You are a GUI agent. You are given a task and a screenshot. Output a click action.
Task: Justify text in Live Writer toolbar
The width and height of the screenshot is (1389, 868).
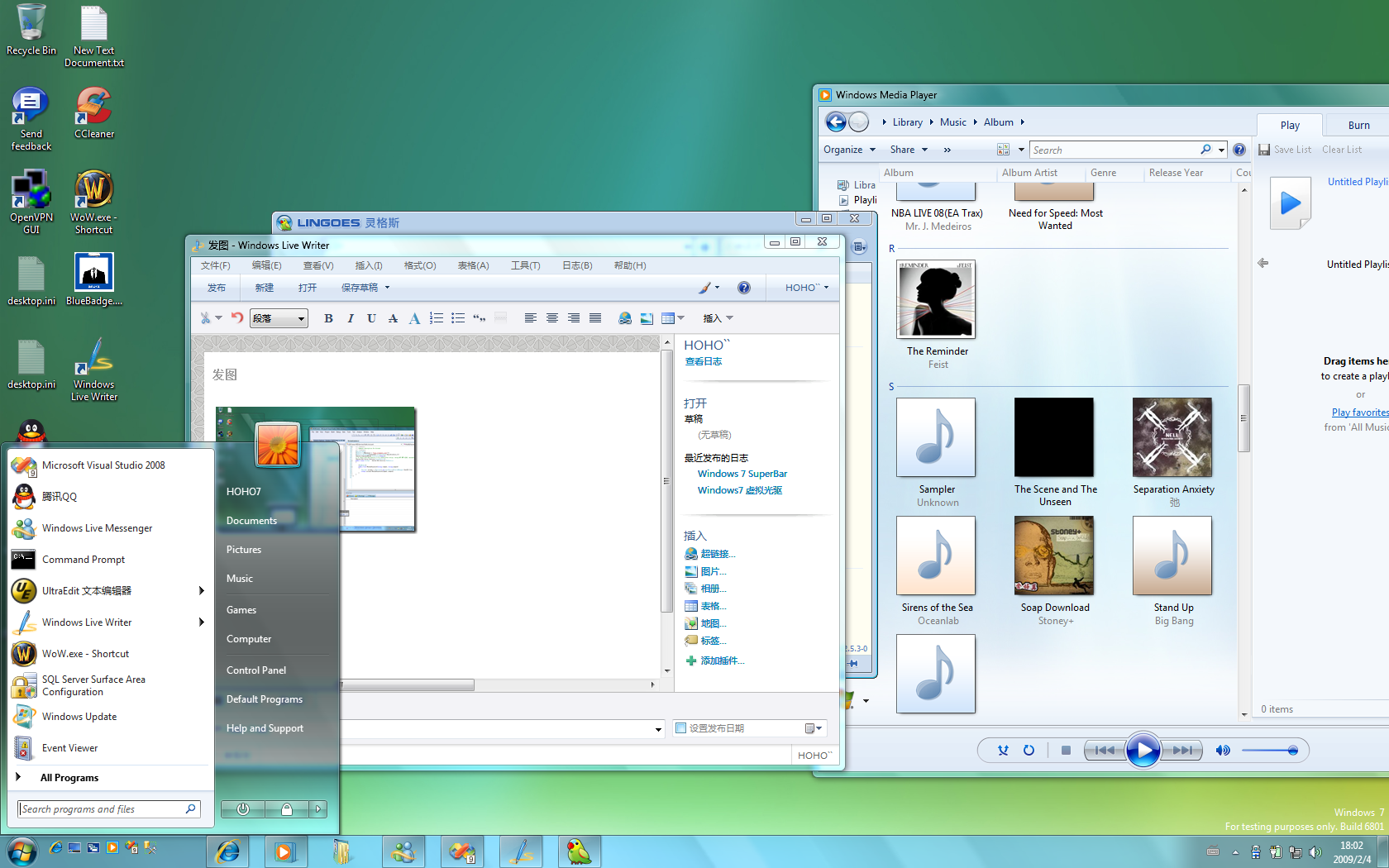(x=594, y=318)
